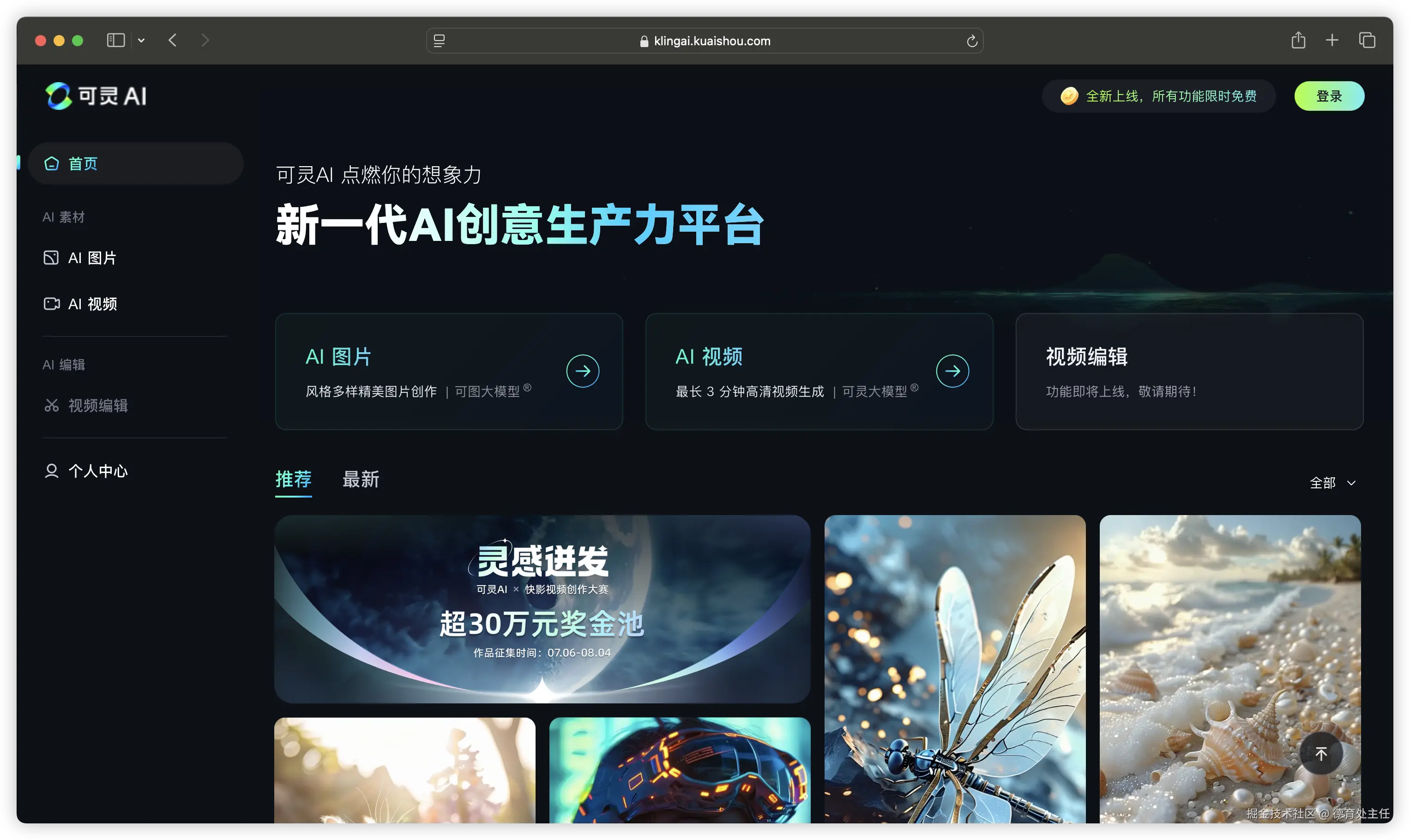The width and height of the screenshot is (1410, 840).
Task: Toggle the Safari sidebar
Action: (115, 40)
